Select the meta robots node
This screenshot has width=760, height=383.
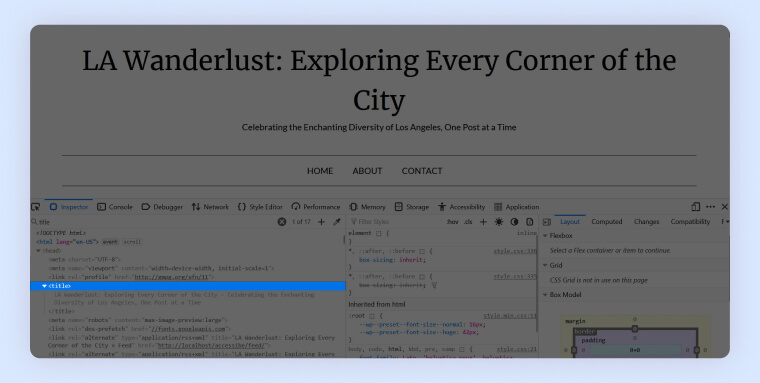[x=138, y=320]
